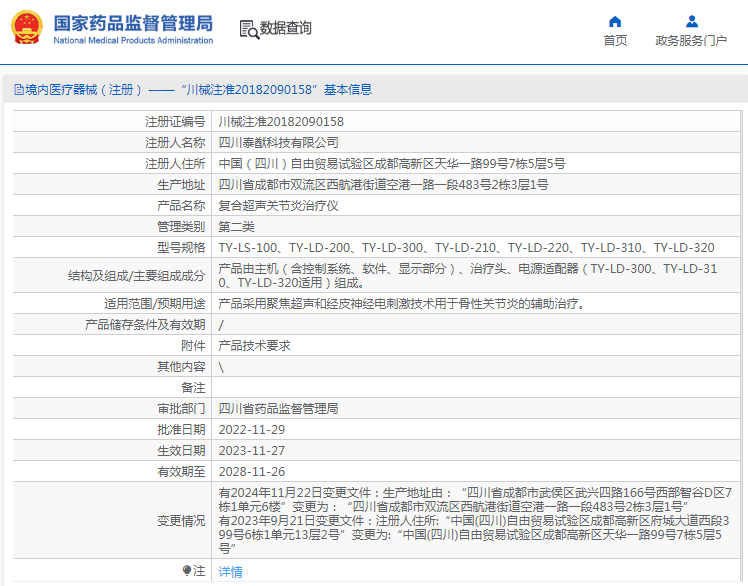Image resolution: width=748 pixels, height=586 pixels.
Task: Click the 第二类 management category value
Action: pyautogui.click(x=237, y=227)
